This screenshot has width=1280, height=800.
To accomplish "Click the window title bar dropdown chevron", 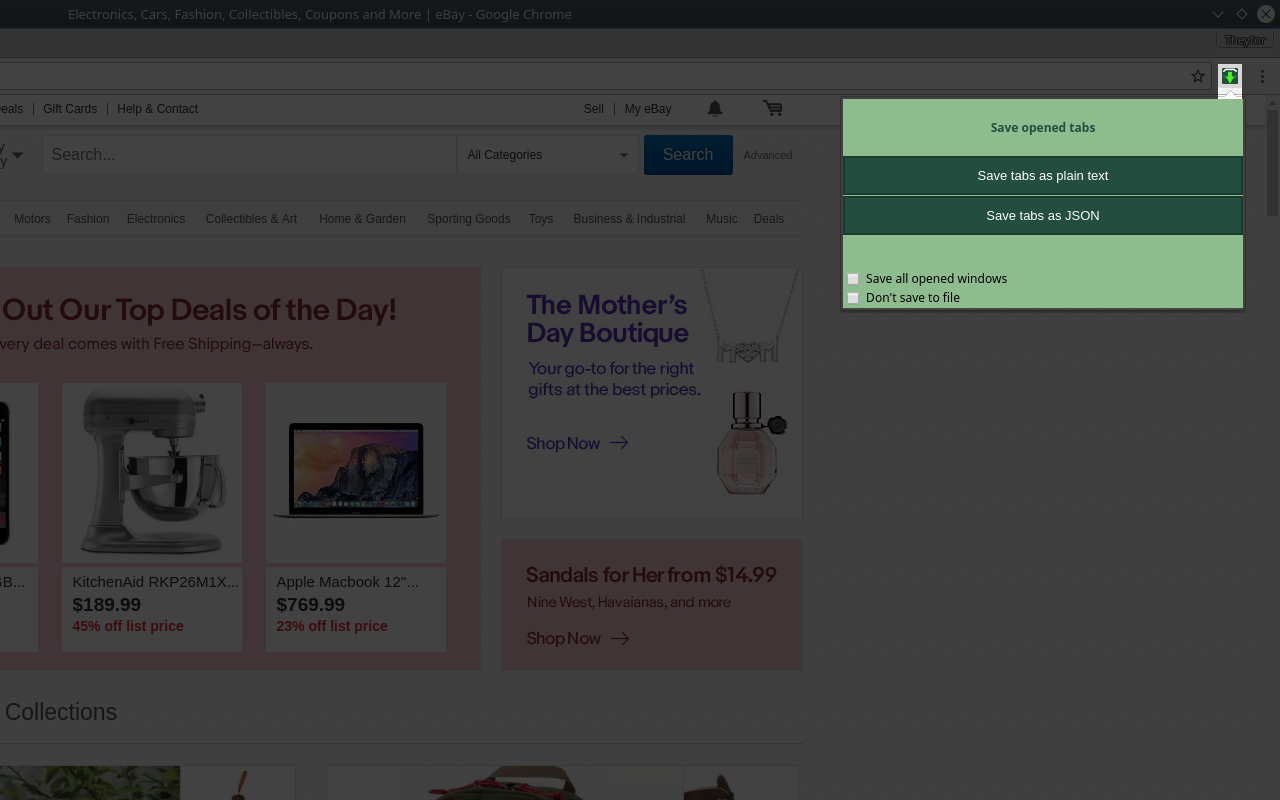I will (1217, 14).
